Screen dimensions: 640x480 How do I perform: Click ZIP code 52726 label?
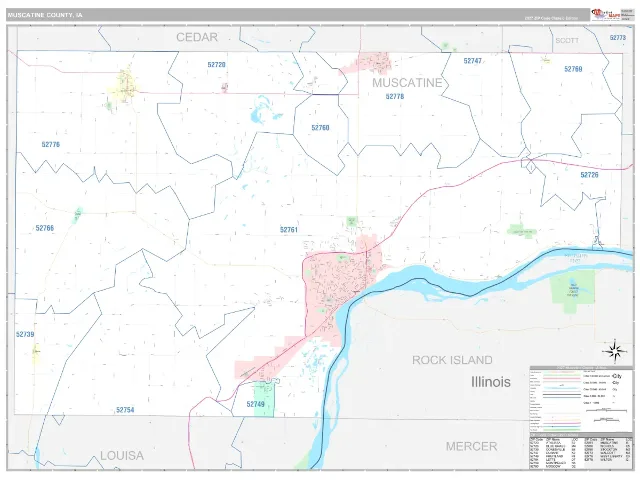click(x=589, y=175)
